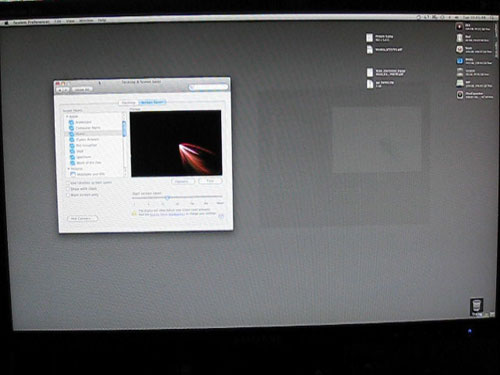Image resolution: width=500 pixels, height=375 pixels.
Task: Select the blue drive icon on desktop
Action: pos(460,61)
